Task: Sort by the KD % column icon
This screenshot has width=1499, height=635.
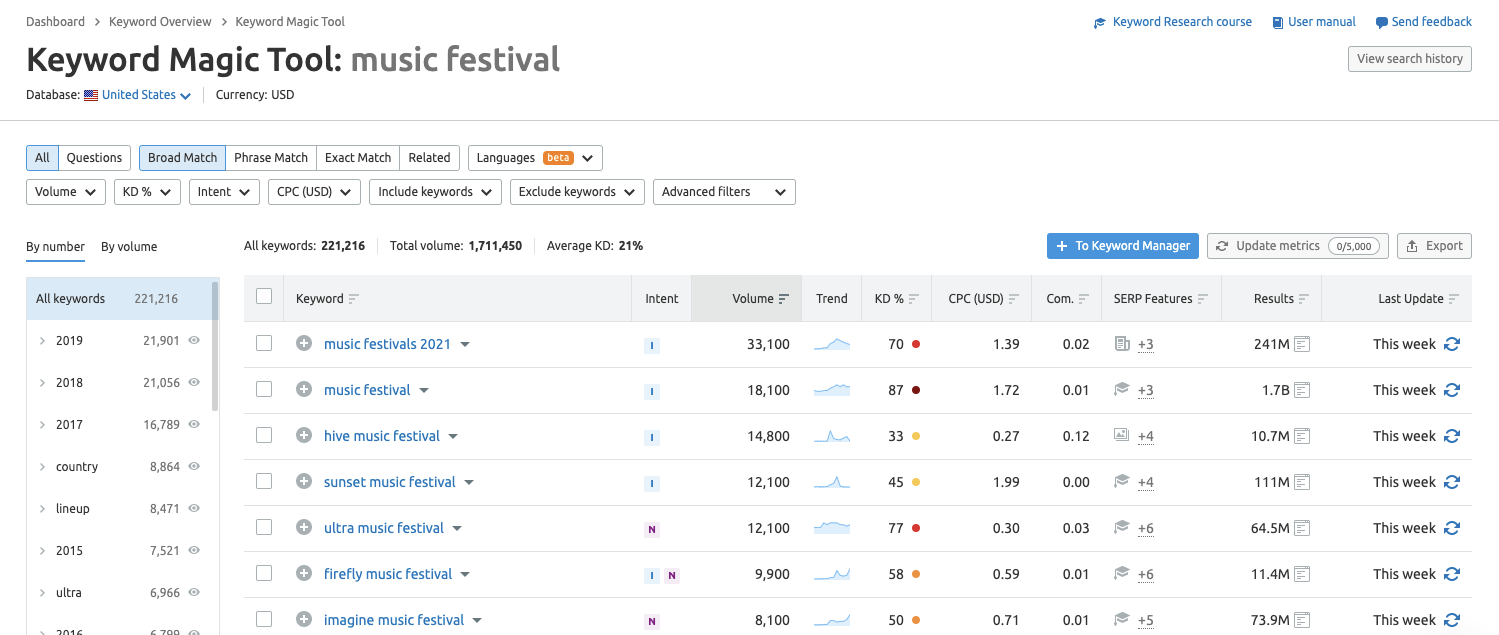Action: coord(914,299)
